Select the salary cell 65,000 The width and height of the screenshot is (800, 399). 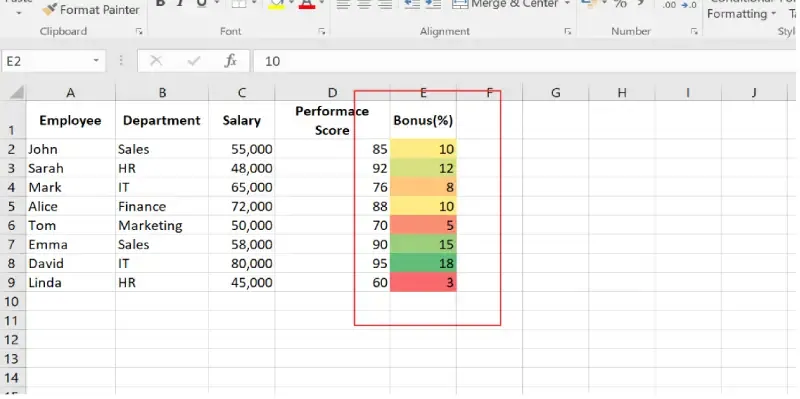pyautogui.click(x=241, y=187)
